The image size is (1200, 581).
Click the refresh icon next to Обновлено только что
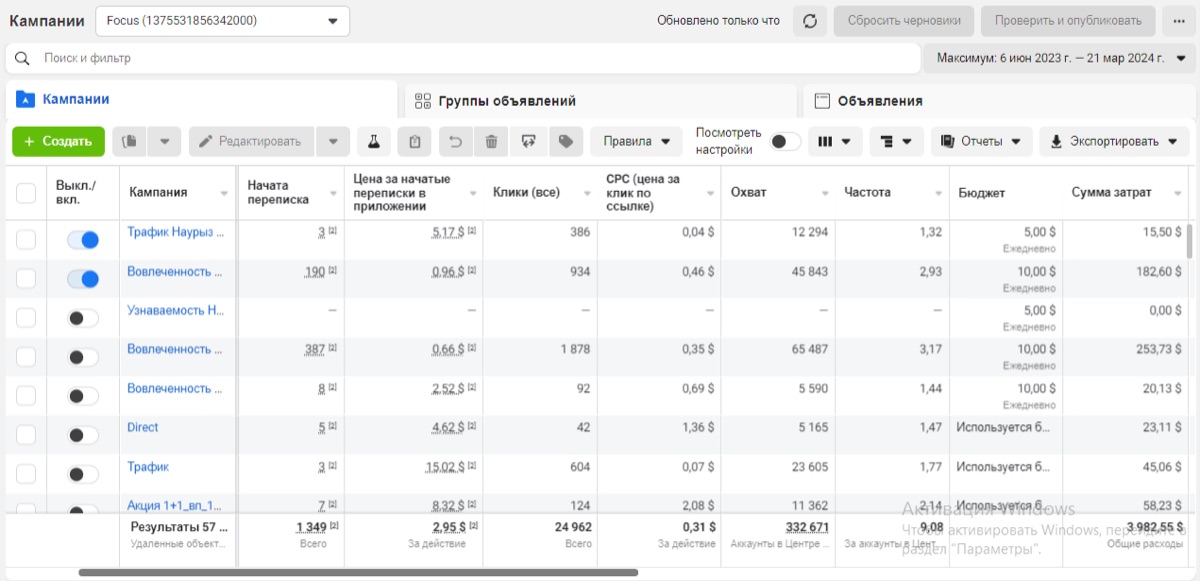(x=810, y=21)
